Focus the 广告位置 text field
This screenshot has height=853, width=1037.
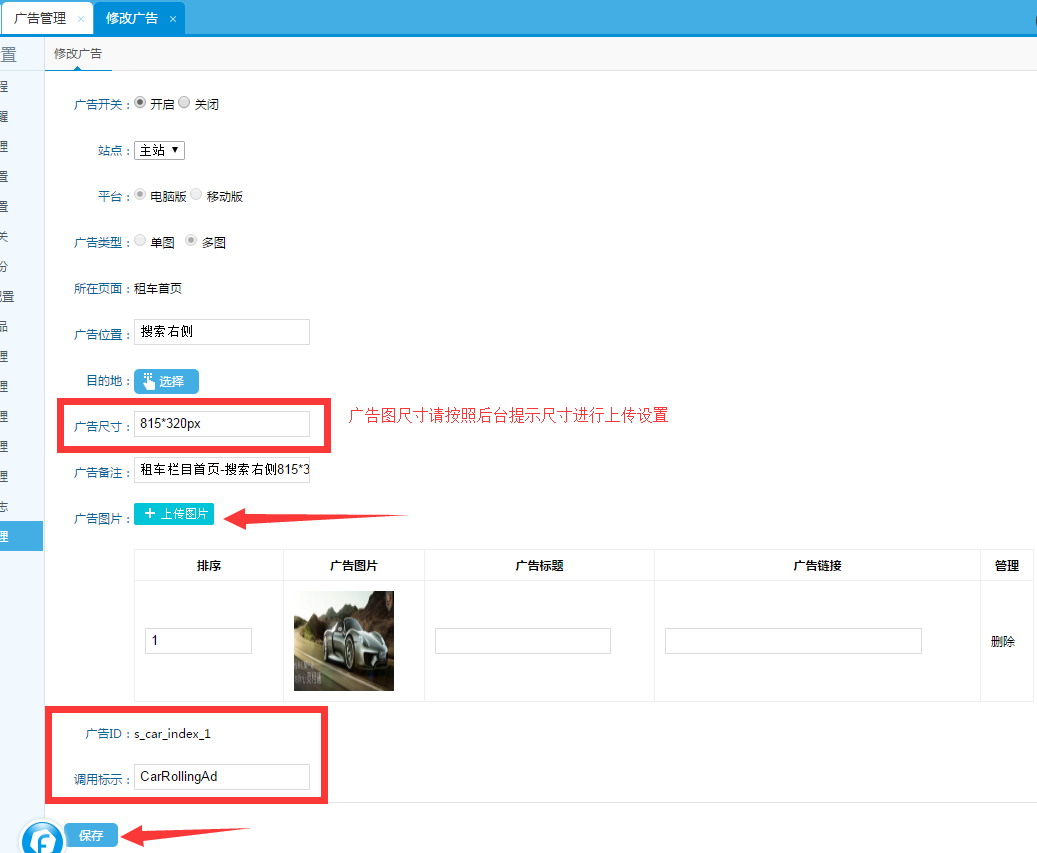click(x=221, y=332)
